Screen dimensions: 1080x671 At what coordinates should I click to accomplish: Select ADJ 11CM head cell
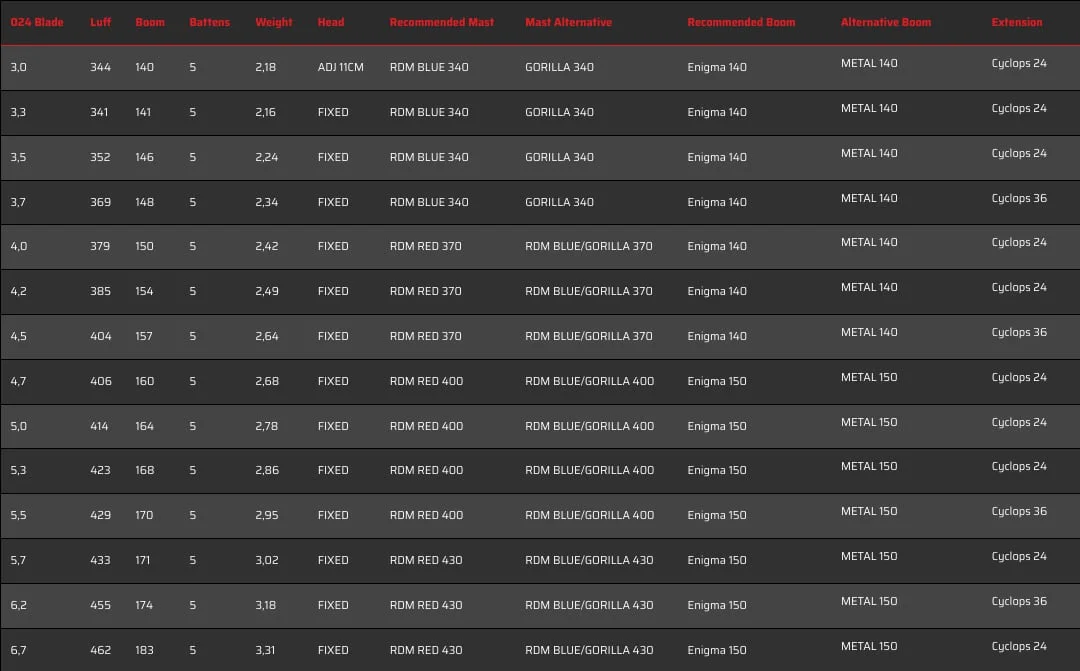pos(340,68)
